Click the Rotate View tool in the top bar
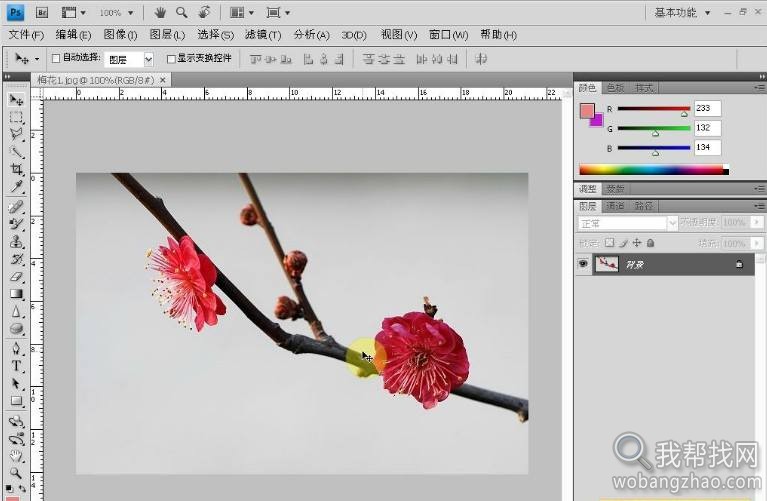Screen dimensions: 767x501 pyautogui.click(x=204, y=12)
